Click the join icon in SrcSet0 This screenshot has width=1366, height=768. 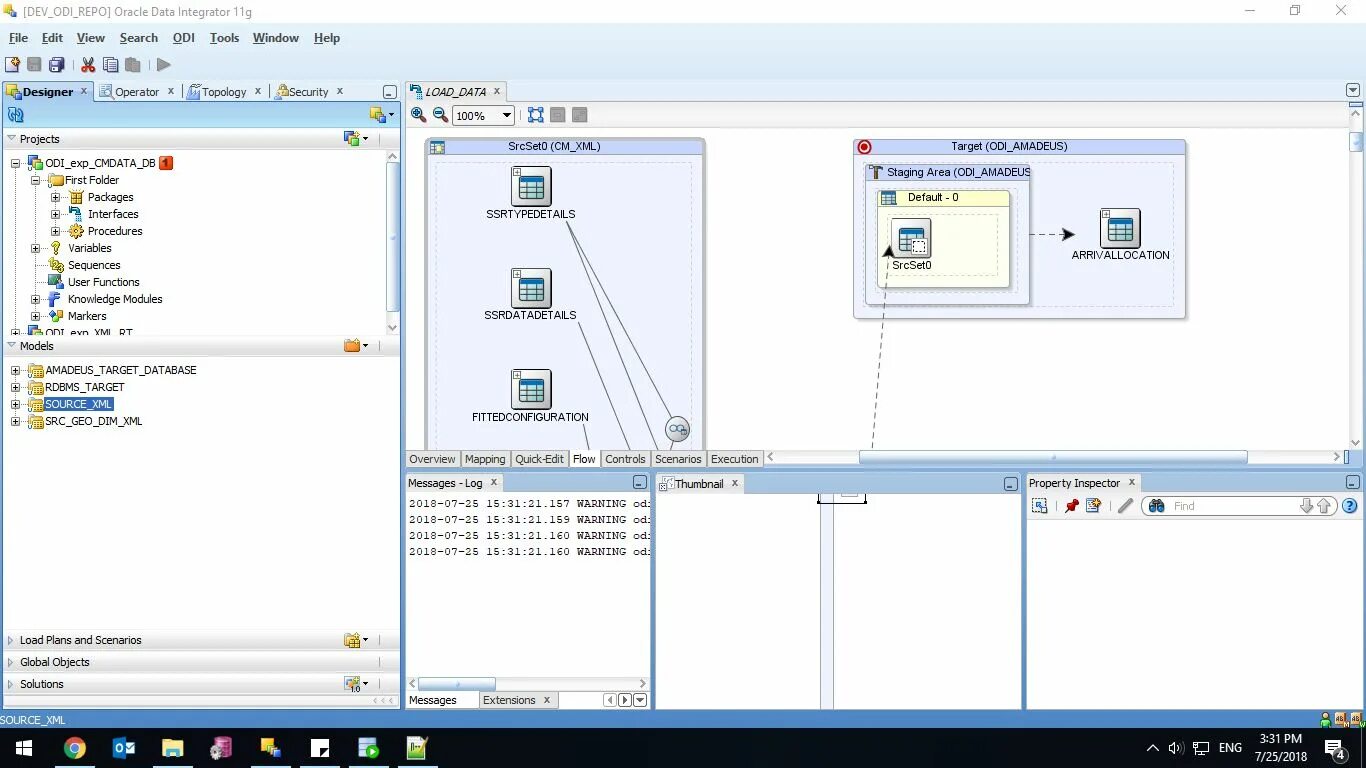(678, 430)
